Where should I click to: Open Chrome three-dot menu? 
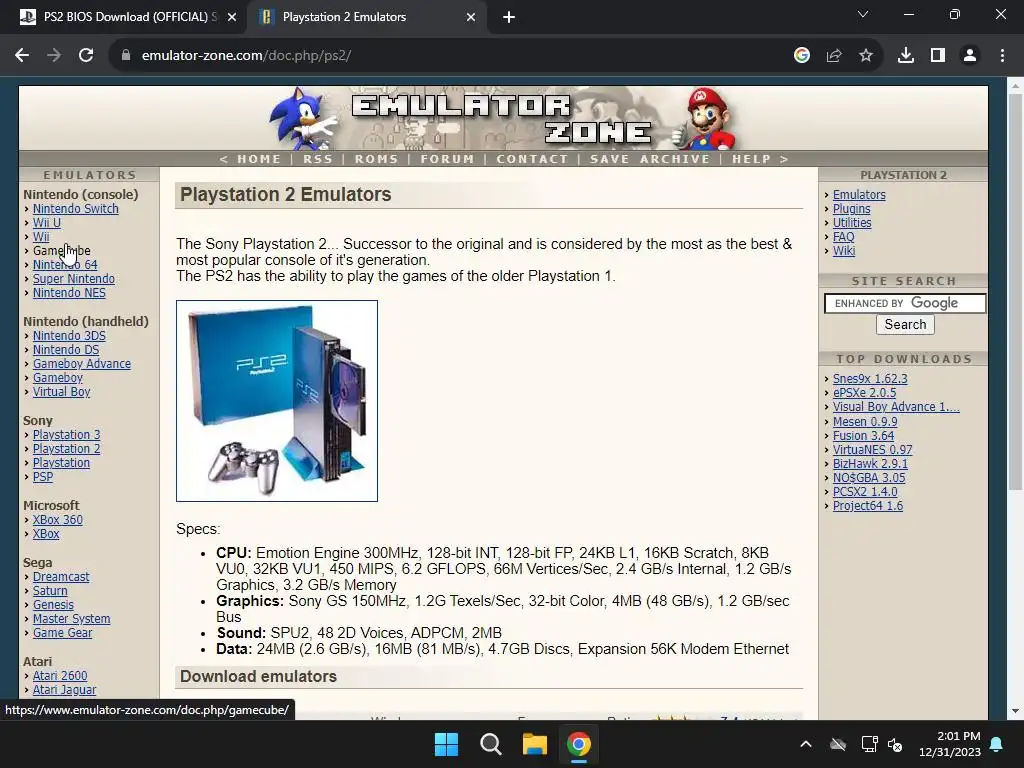tap(1002, 56)
